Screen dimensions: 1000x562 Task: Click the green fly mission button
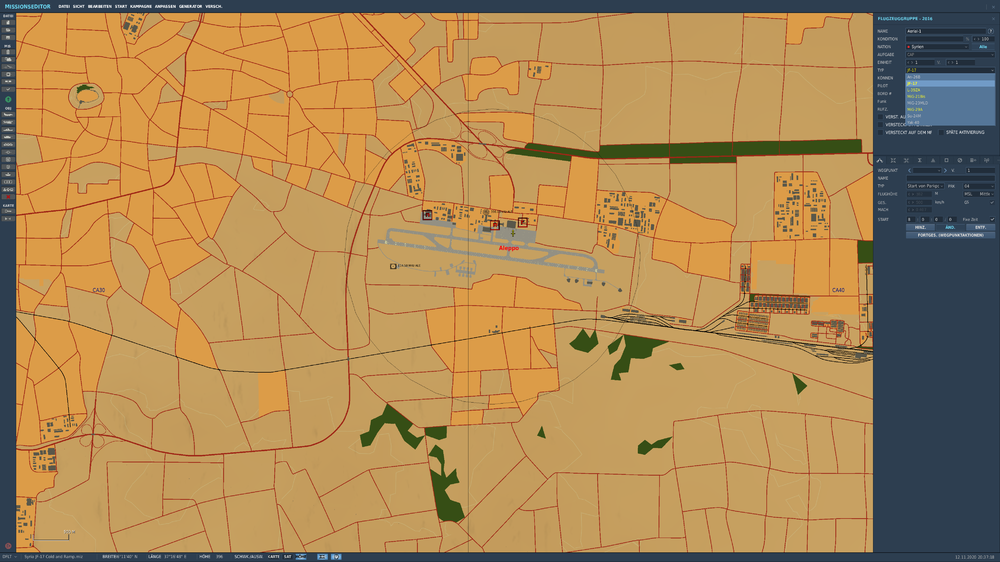[8, 100]
